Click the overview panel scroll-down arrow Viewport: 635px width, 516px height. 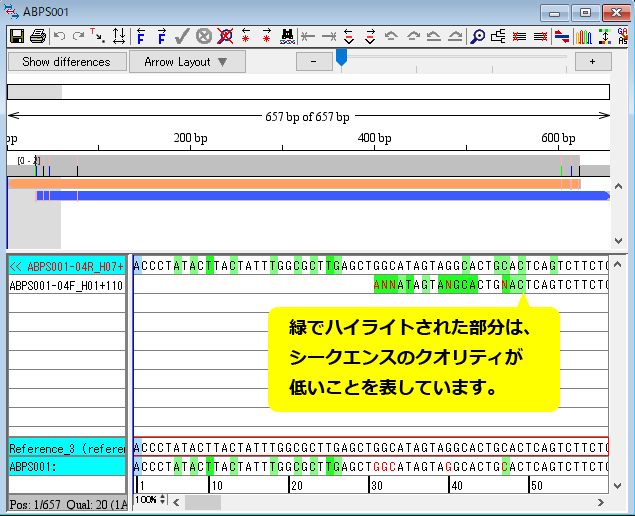[x=617, y=241]
